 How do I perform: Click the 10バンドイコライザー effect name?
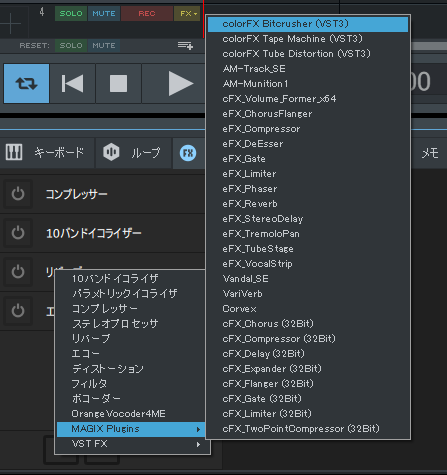pyautogui.click(x=94, y=233)
